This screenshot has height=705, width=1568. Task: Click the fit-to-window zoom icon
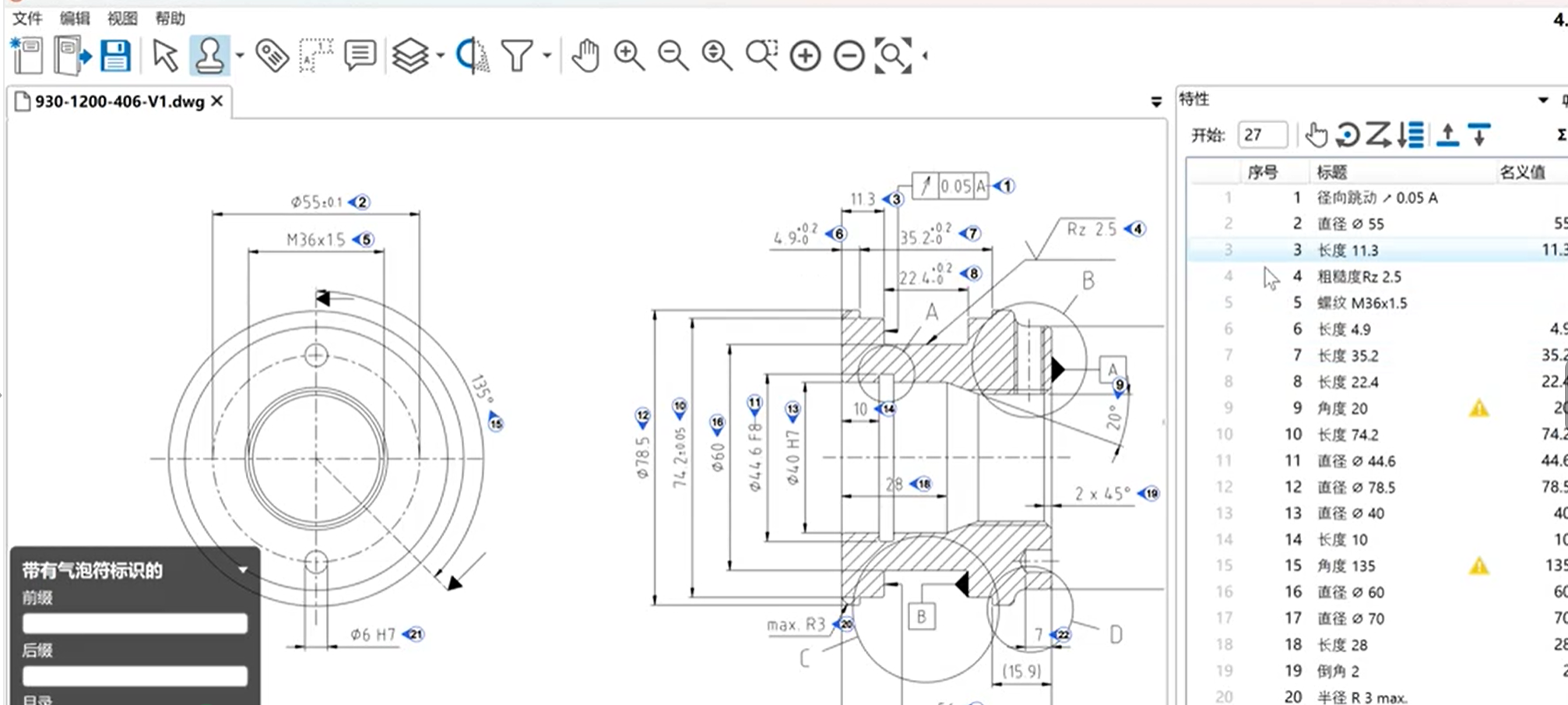892,56
